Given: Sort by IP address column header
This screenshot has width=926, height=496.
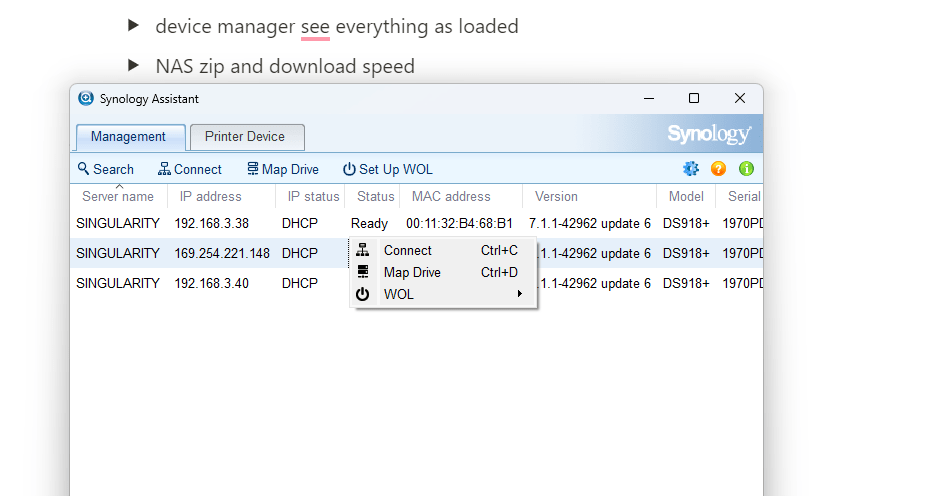Looking at the screenshot, I should 221,197.
